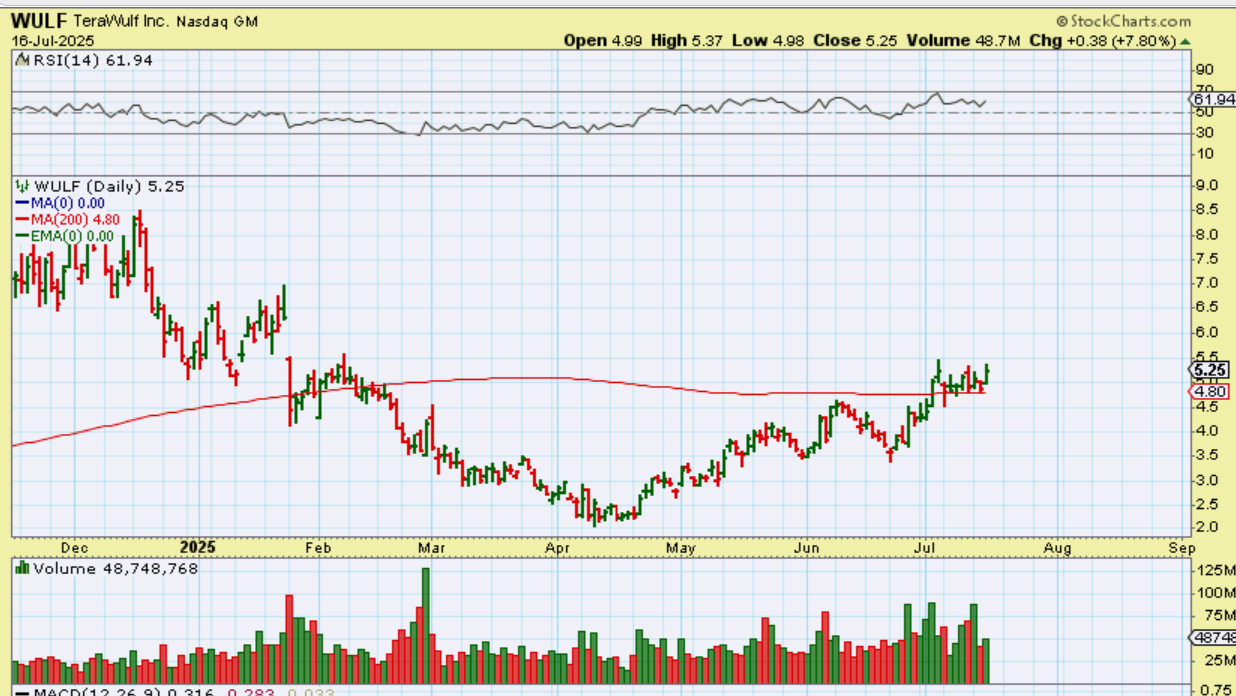Click the 7.0 price axis label
1236x696 pixels.
[x=1206, y=283]
